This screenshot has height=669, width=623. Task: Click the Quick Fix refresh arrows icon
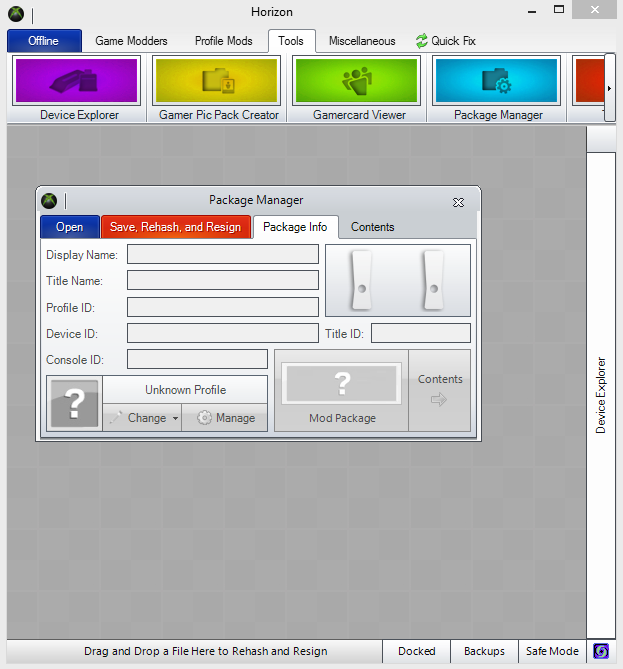[x=422, y=41]
